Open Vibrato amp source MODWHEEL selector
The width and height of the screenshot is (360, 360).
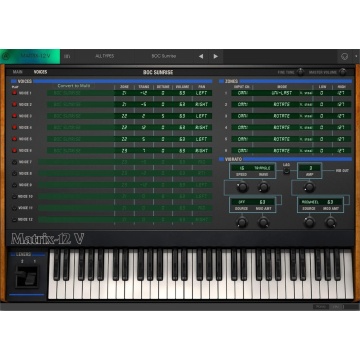(310, 202)
